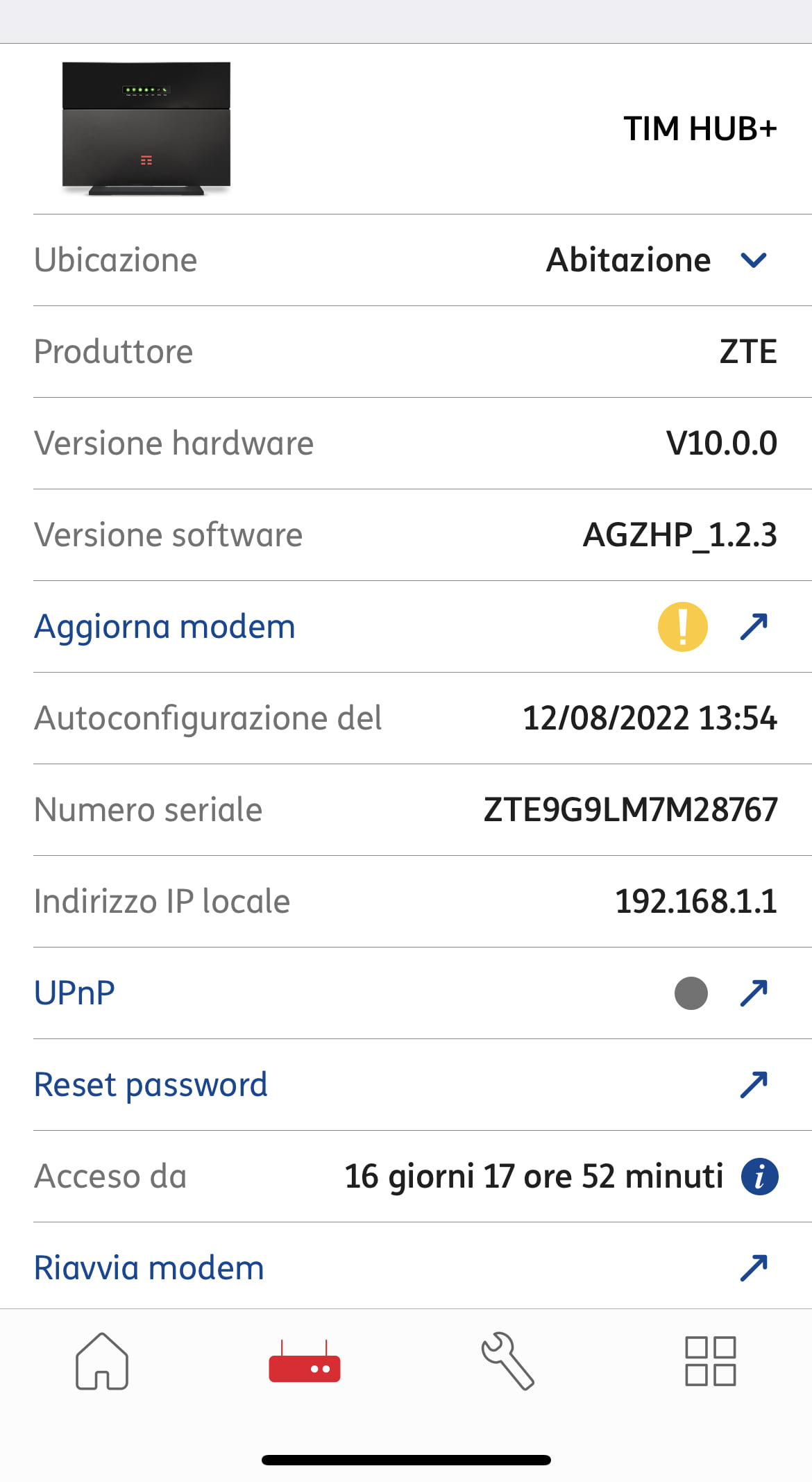
Task: Tap the TIM HUB+ modem picture
Action: pos(146,129)
